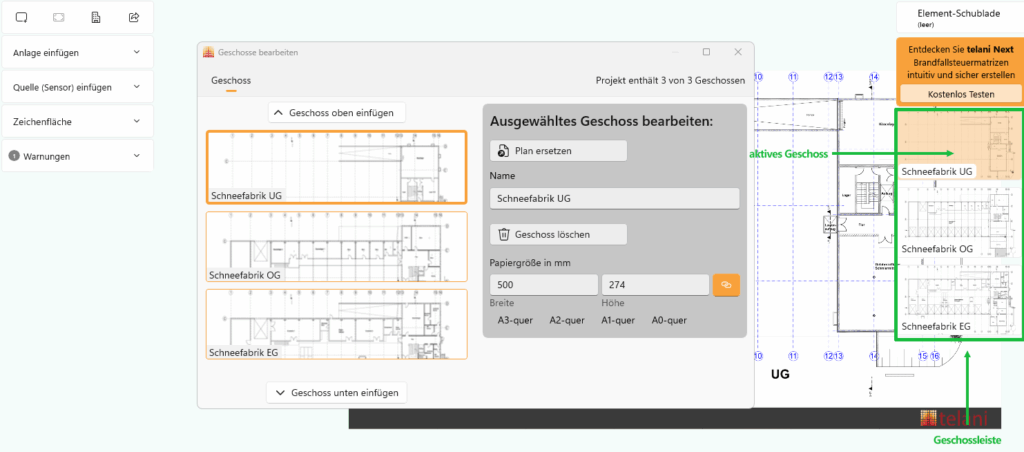
Task: Click the gray warning count badge
Action: click(15, 156)
